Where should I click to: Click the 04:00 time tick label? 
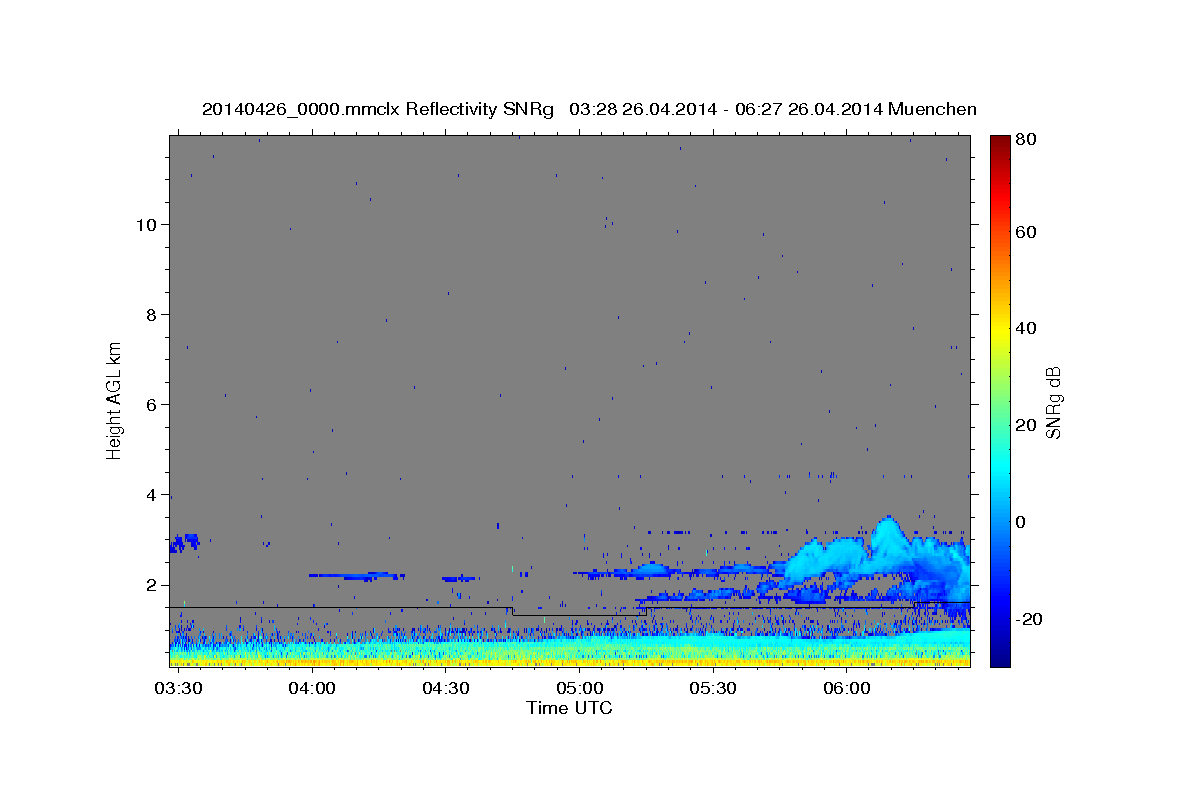coord(312,688)
